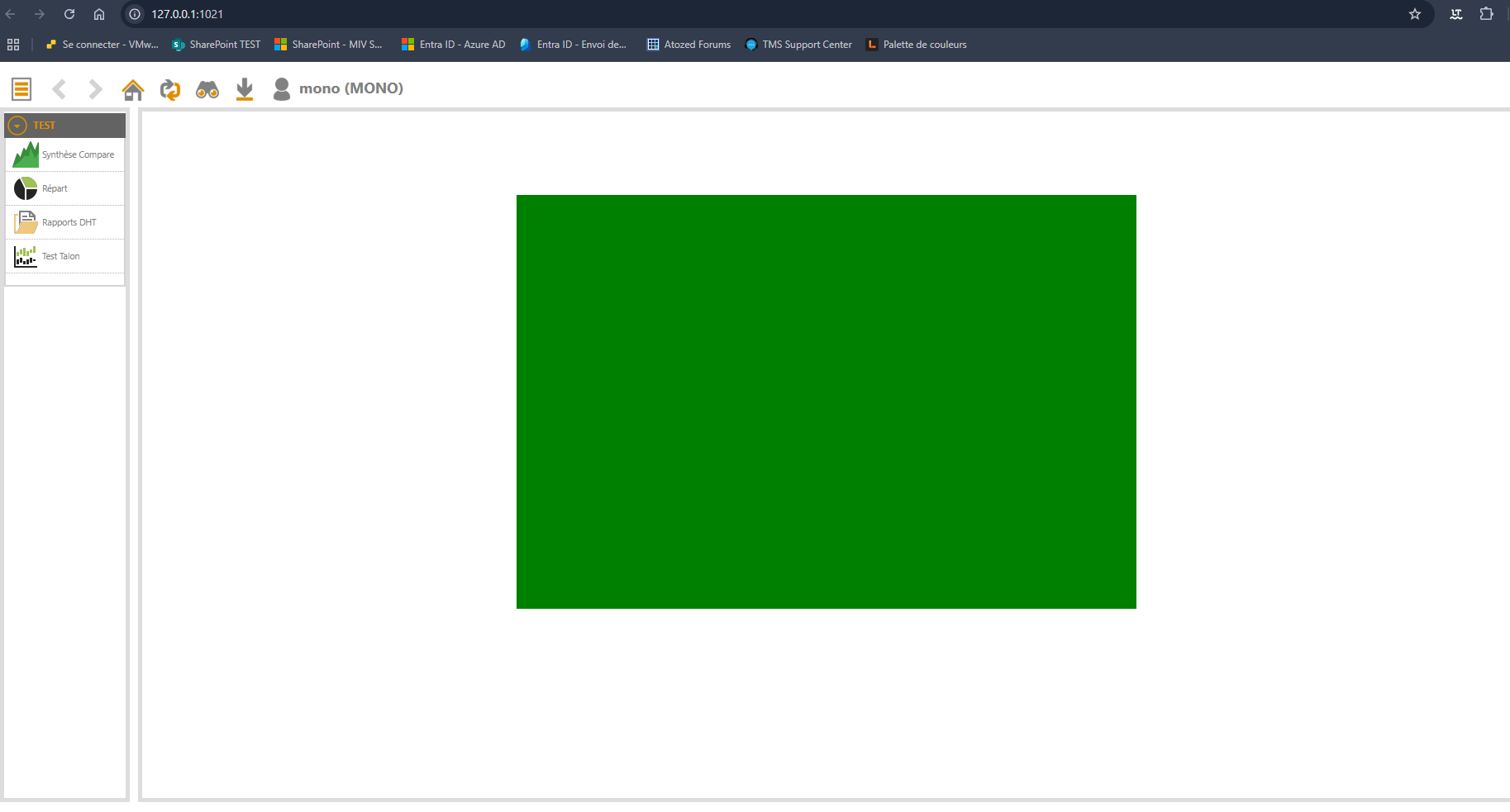Go to the orange home icon
This screenshot has height=812, width=1510.
tap(133, 89)
